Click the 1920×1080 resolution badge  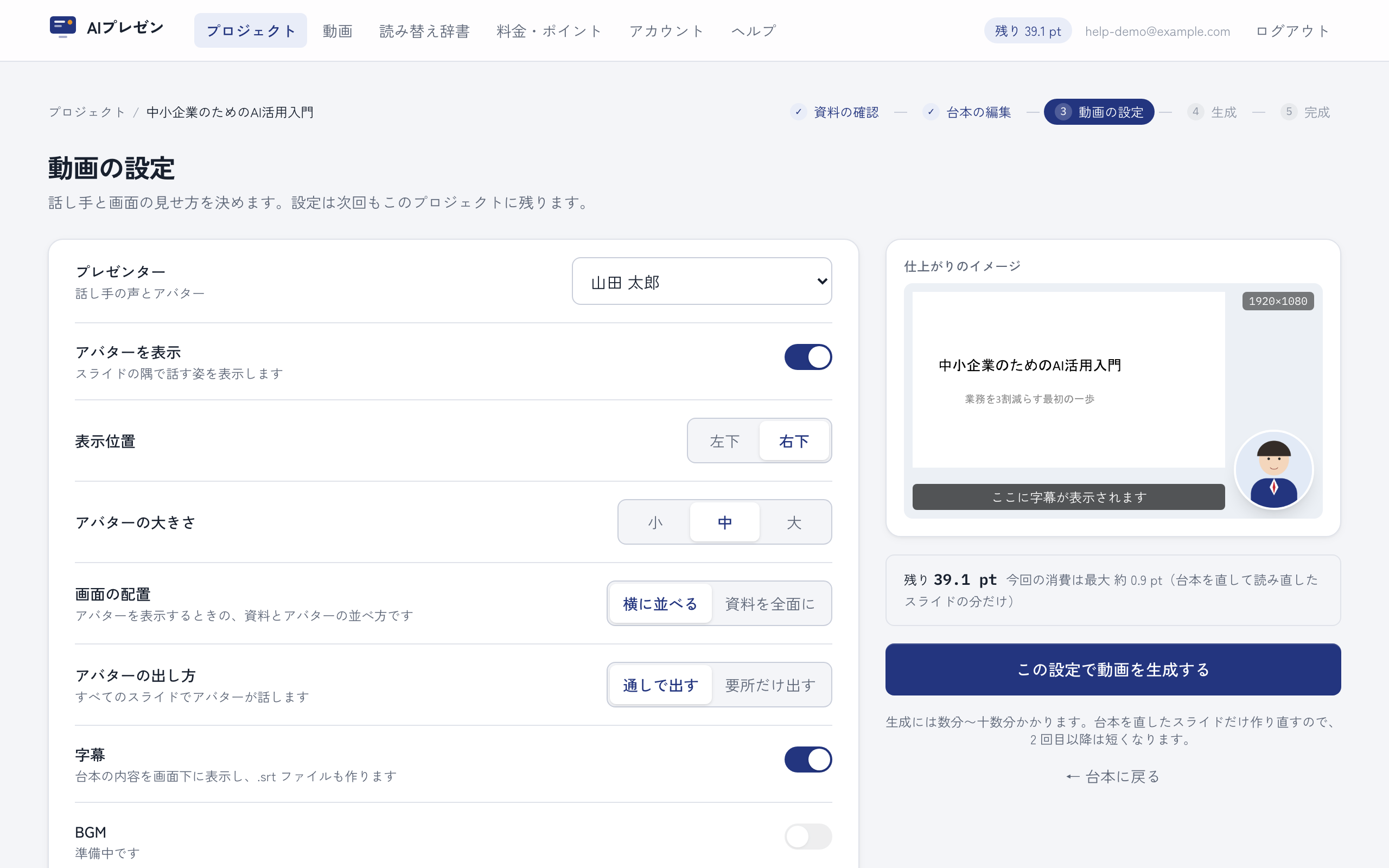click(x=1278, y=301)
